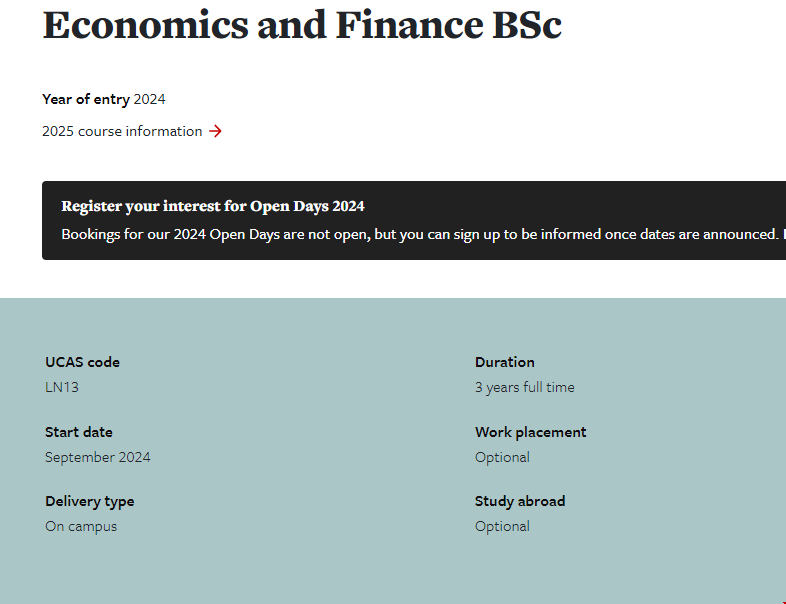Click the Study abroad label
This screenshot has height=604, width=786.
coord(520,501)
